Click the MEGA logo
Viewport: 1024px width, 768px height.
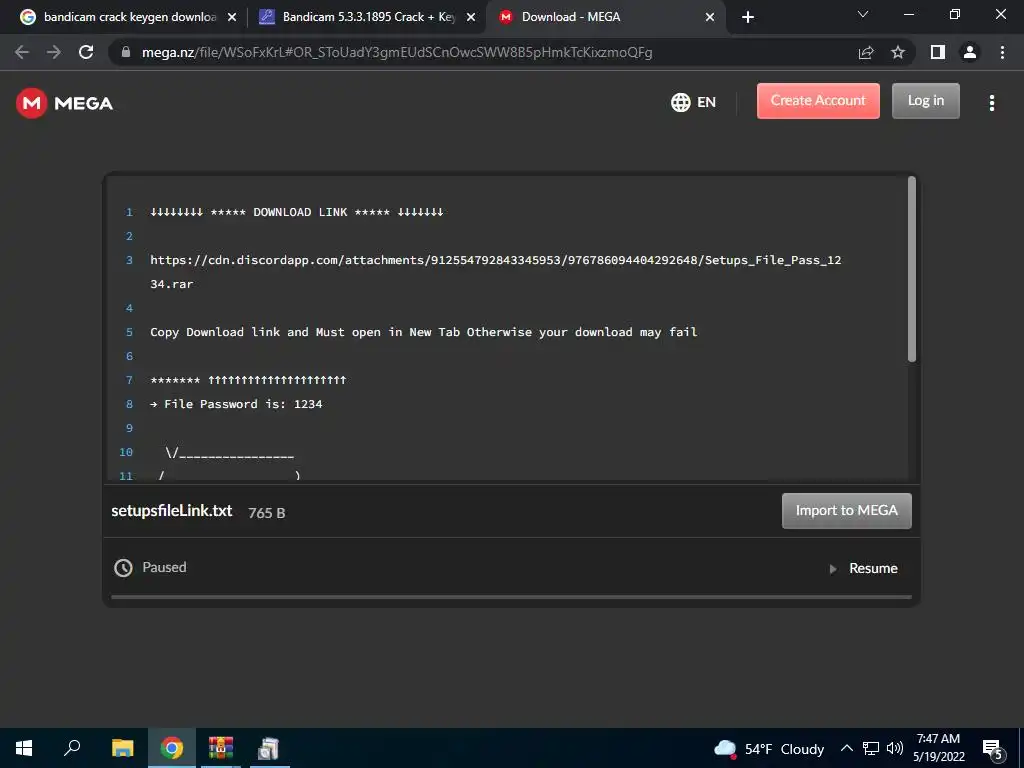click(64, 103)
